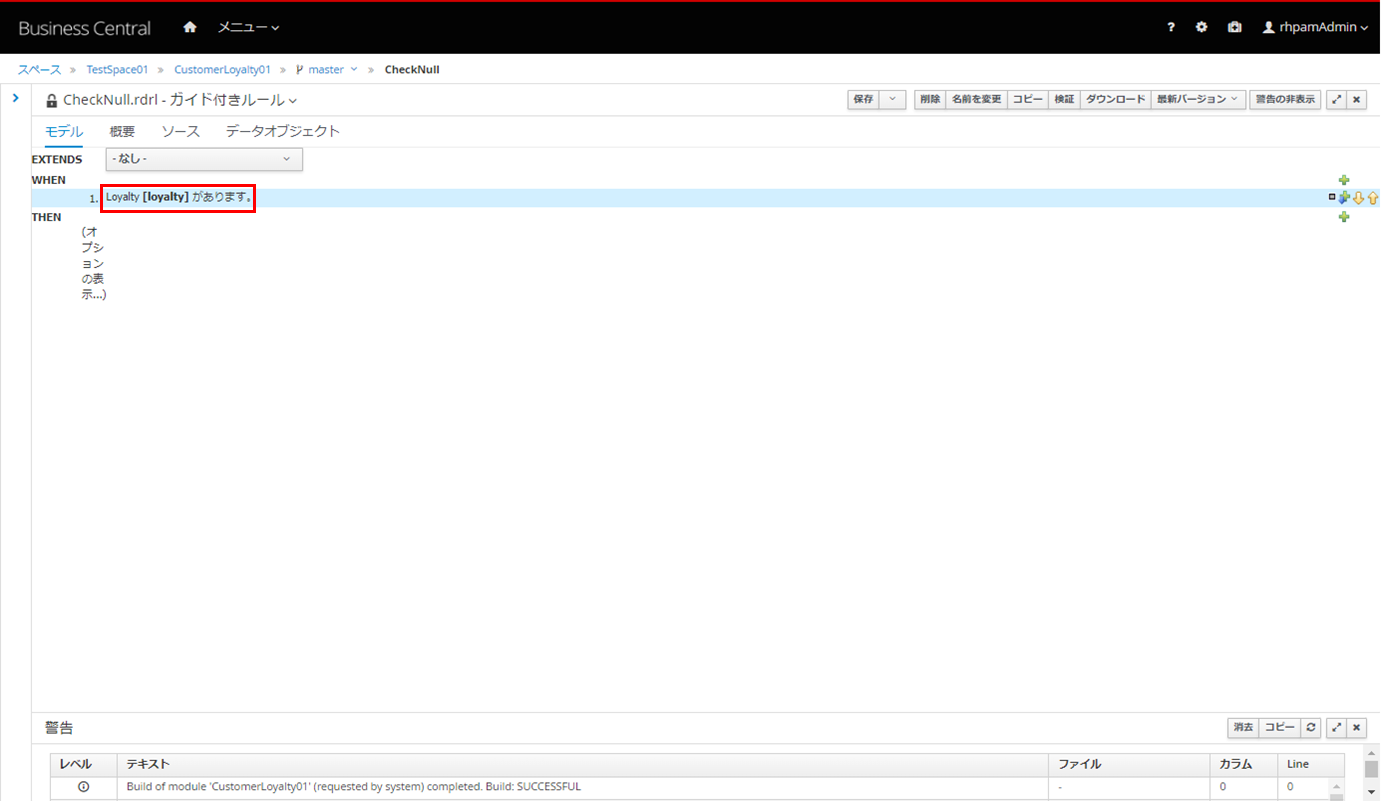Image resolution: width=1381 pixels, height=801 pixels.
Task: Open the TestSpace01 breadcrumb link
Action: click(x=117, y=70)
